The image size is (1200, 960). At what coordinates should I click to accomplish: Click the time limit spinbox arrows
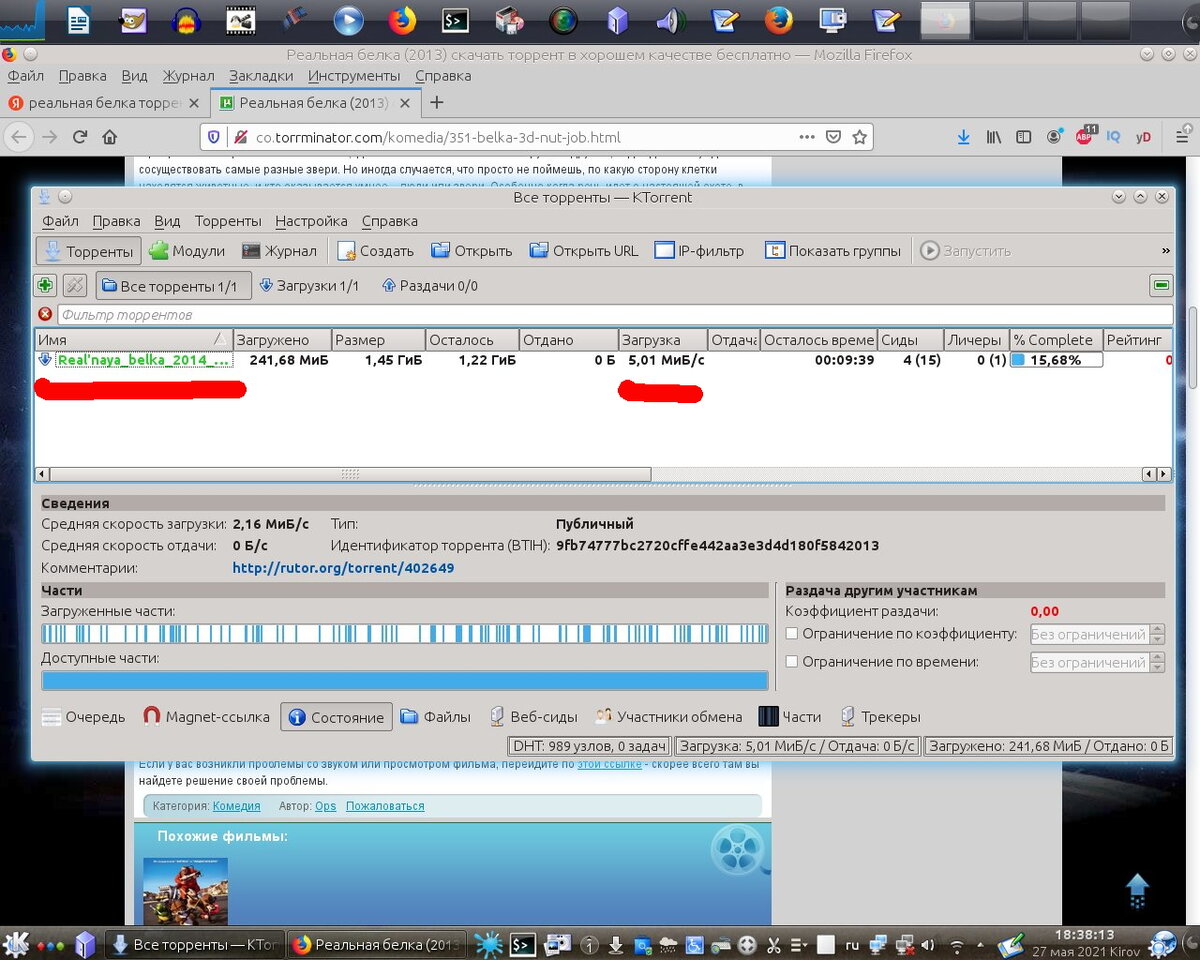[x=1158, y=662]
